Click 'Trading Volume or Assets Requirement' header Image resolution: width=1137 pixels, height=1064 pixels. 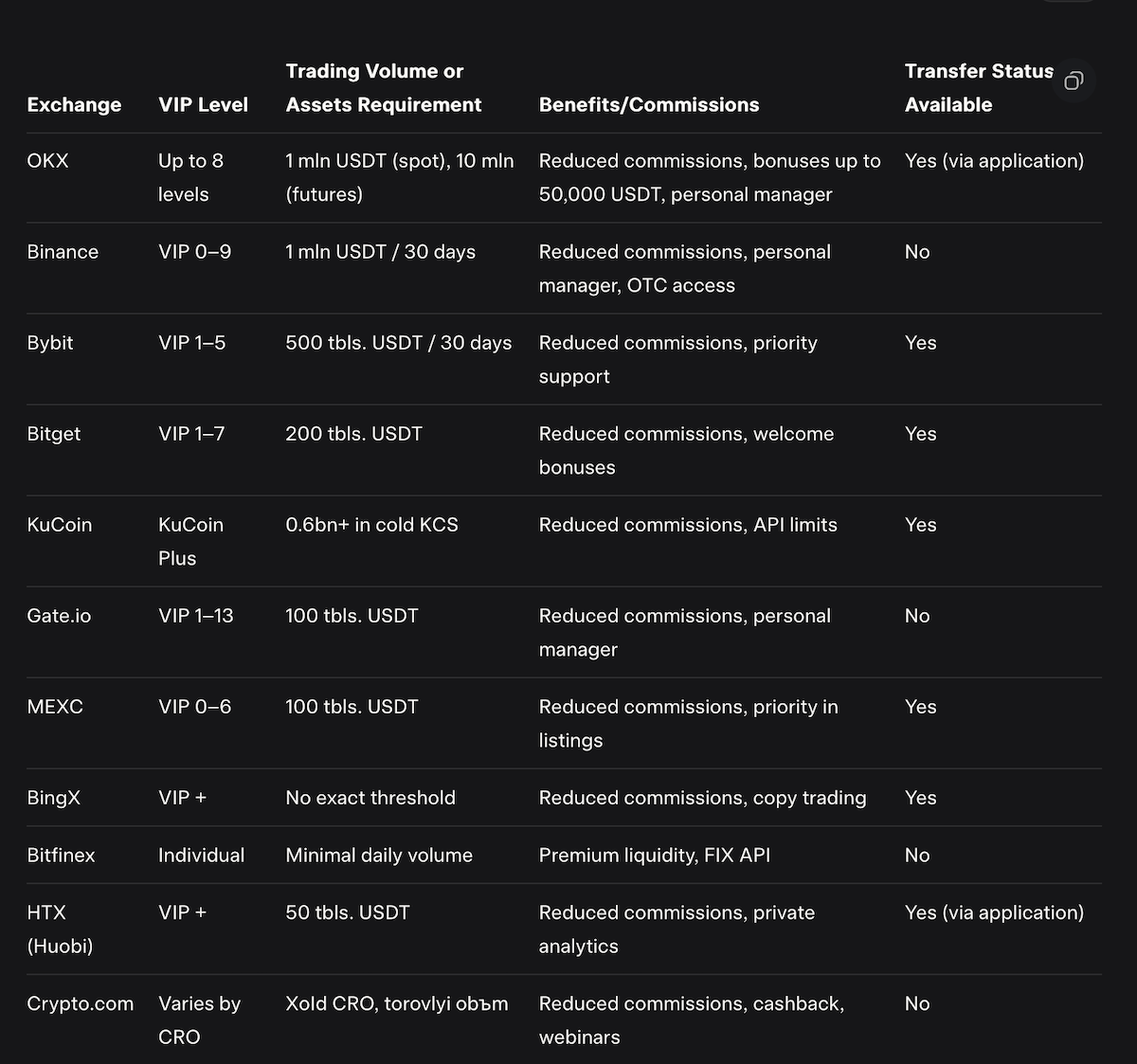coord(384,88)
